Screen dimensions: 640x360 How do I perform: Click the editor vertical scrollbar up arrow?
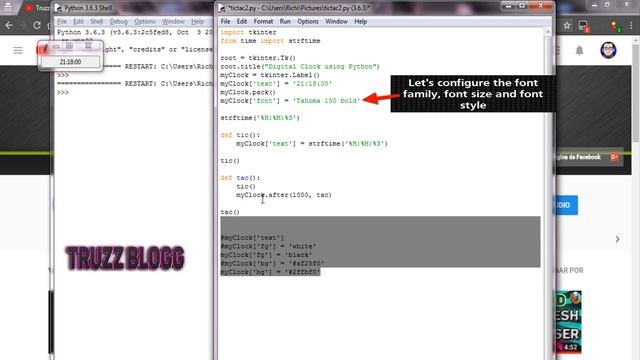tap(548, 32)
